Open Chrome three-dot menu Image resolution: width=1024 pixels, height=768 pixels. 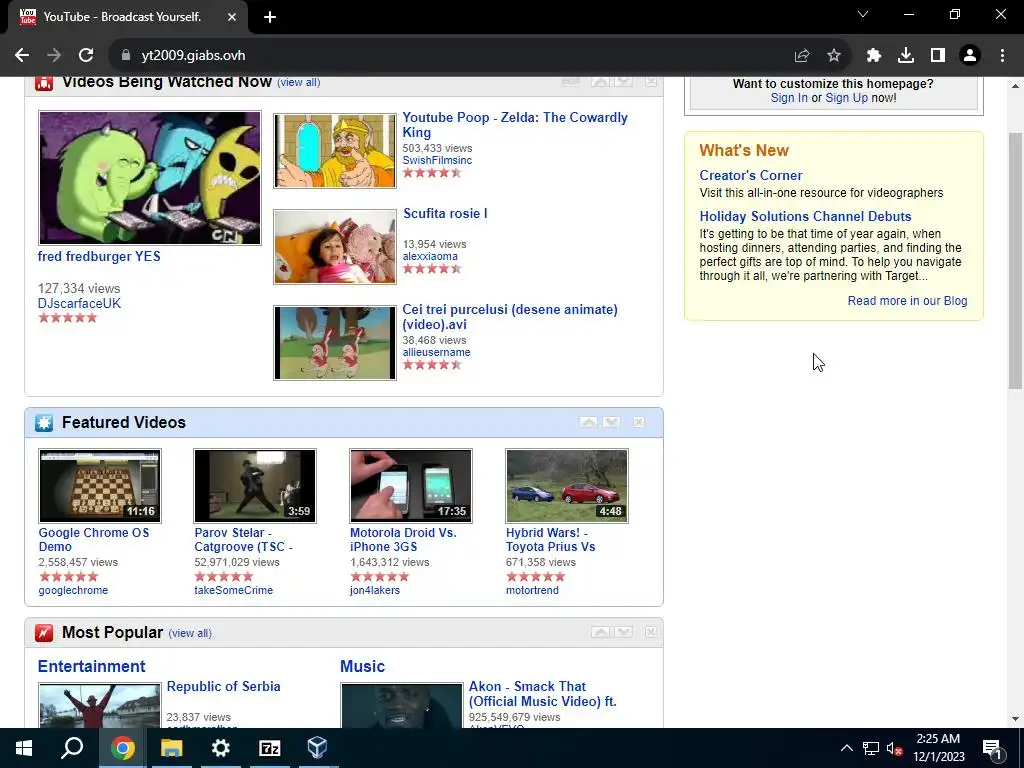coord(1002,56)
